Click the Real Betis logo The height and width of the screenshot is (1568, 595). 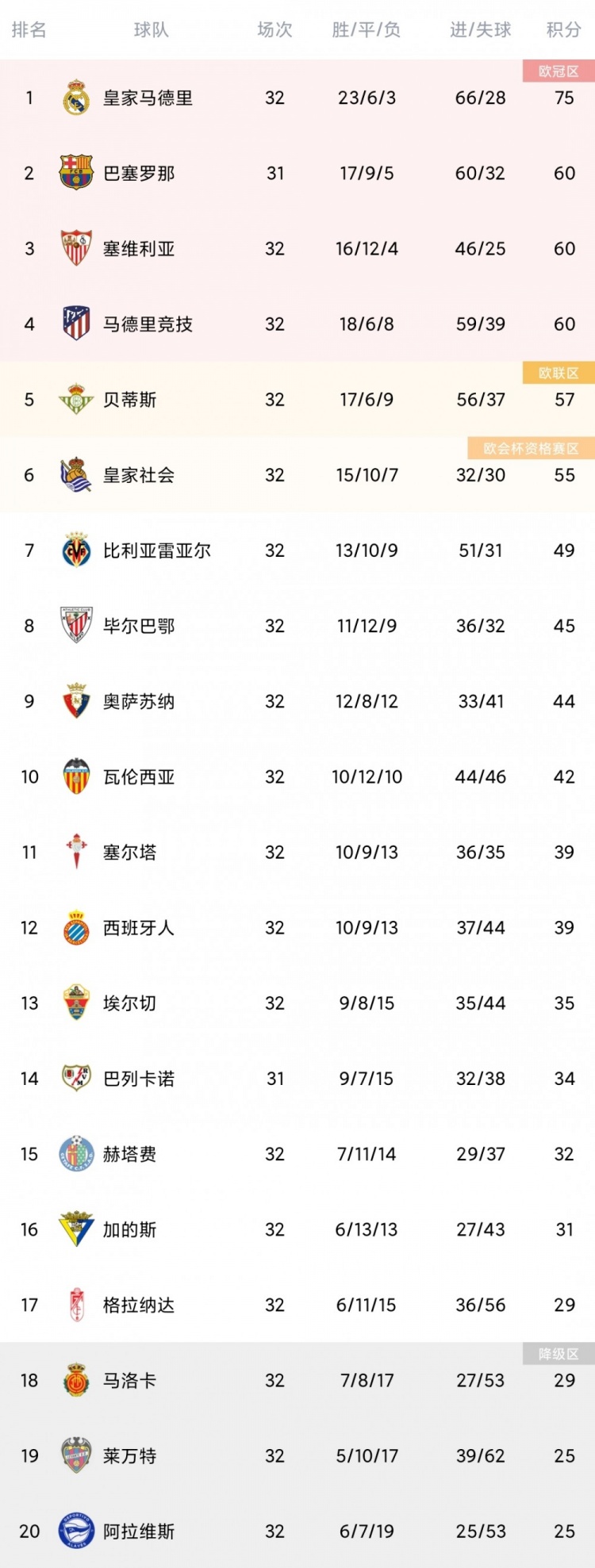point(76,399)
